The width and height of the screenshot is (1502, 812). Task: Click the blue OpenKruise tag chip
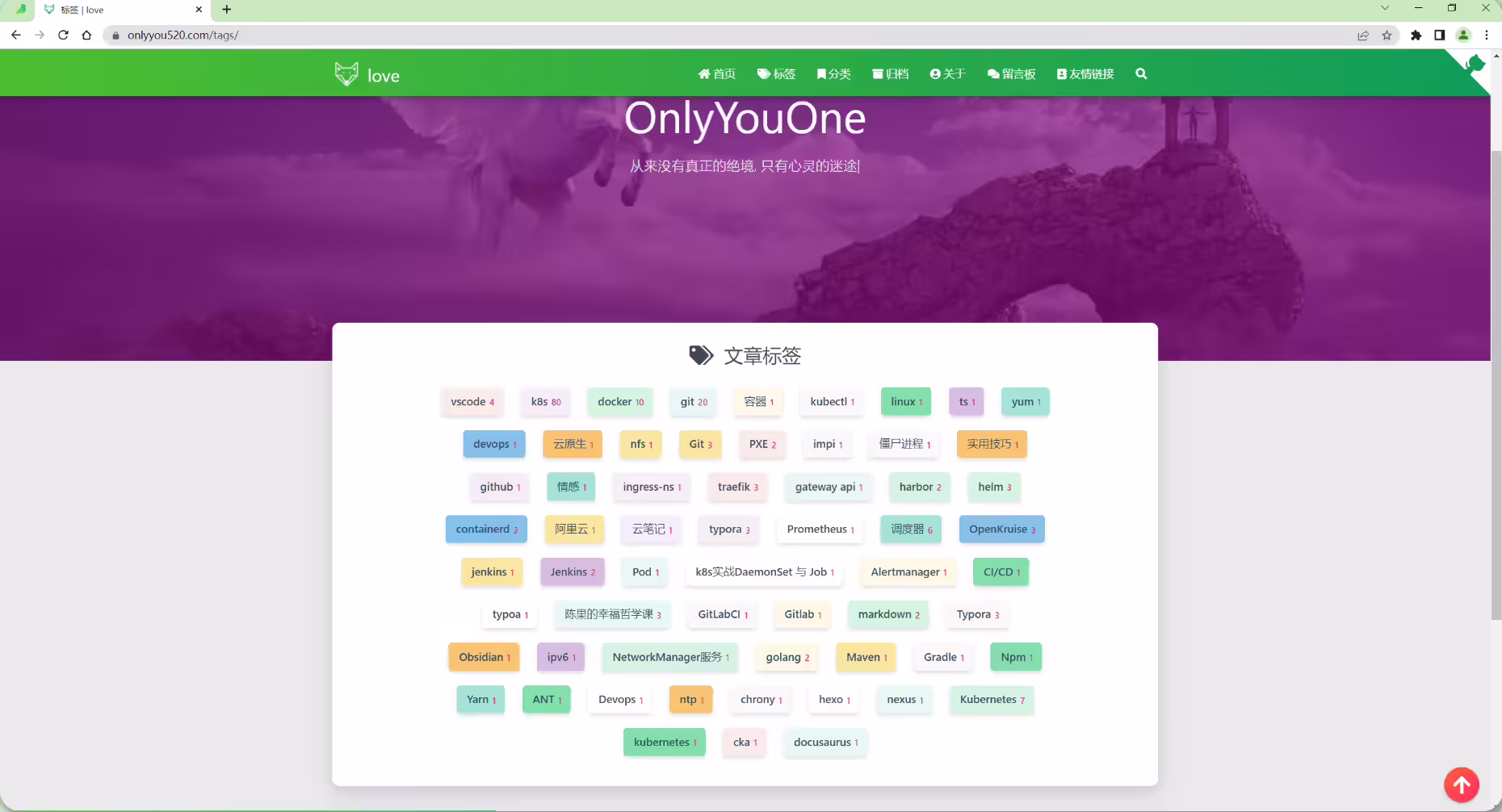pos(1001,529)
